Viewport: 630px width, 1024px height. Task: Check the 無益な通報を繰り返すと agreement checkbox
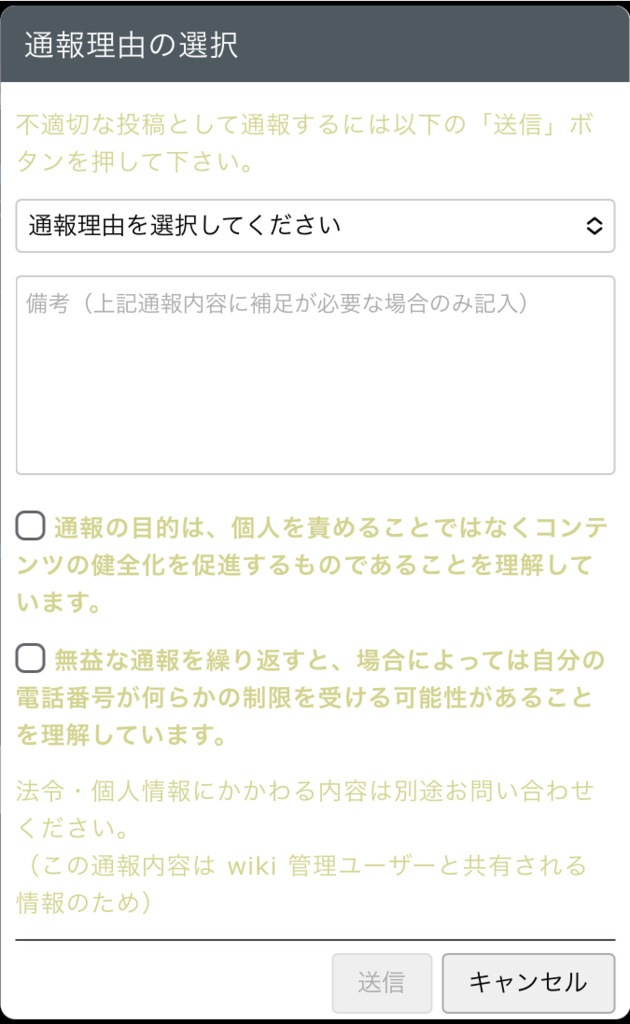click(x=31, y=657)
